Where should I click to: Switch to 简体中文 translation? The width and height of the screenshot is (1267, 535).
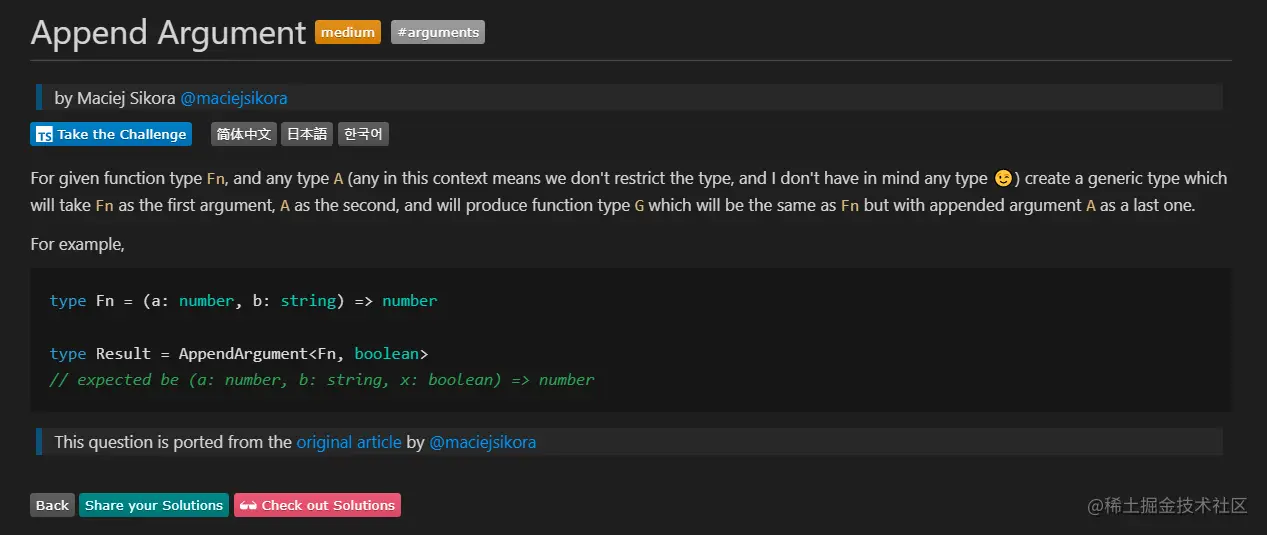(244, 135)
